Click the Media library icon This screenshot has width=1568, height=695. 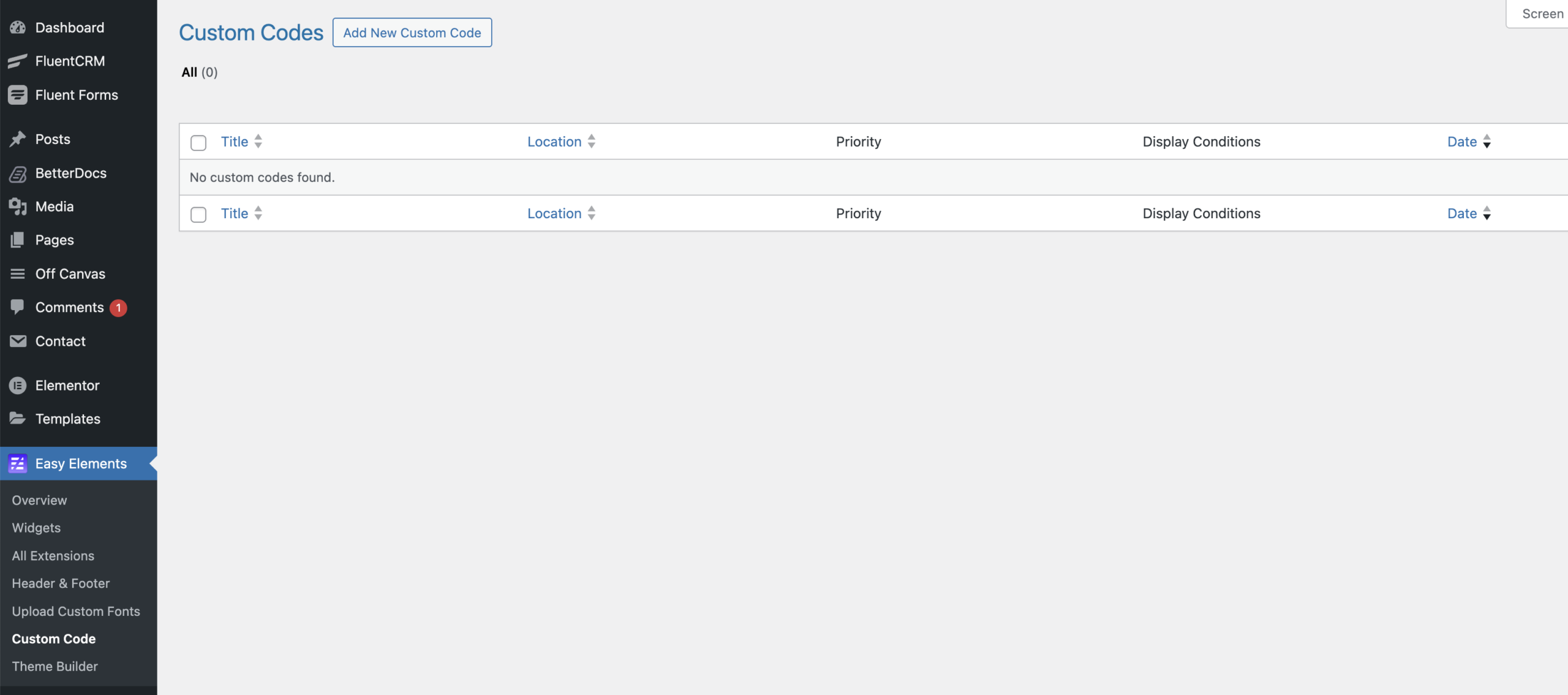tap(18, 207)
